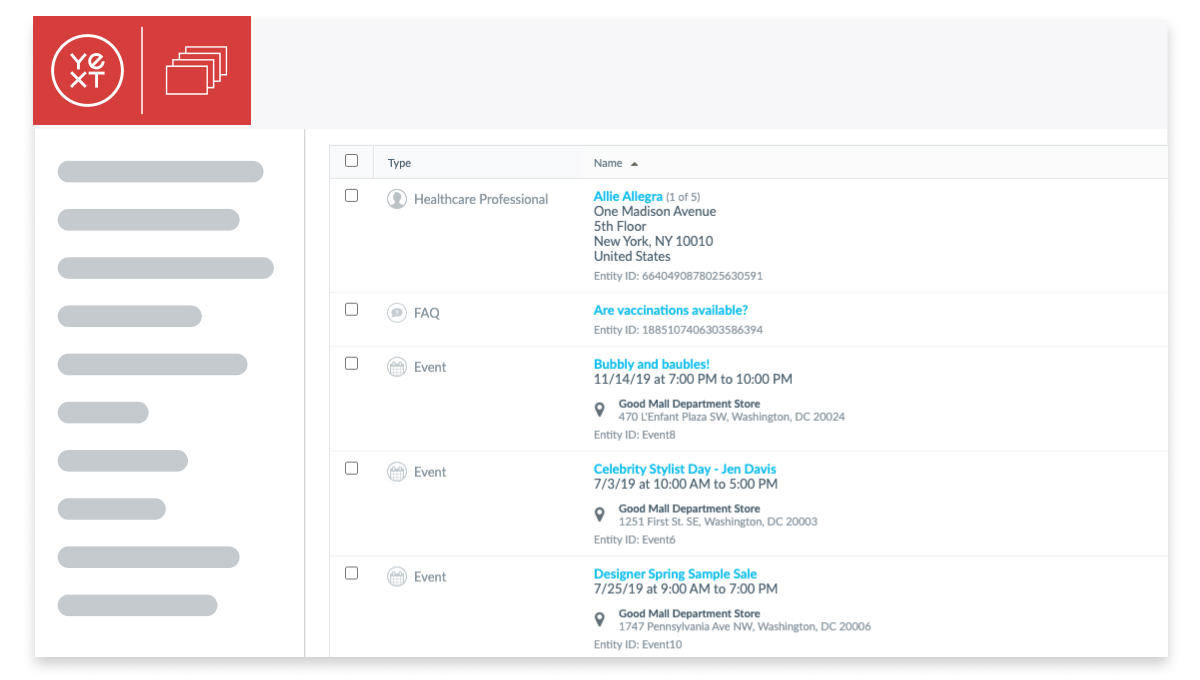Check the Celebrity Stylist Day row checkbox
This screenshot has width=1200, height=680.
click(351, 468)
